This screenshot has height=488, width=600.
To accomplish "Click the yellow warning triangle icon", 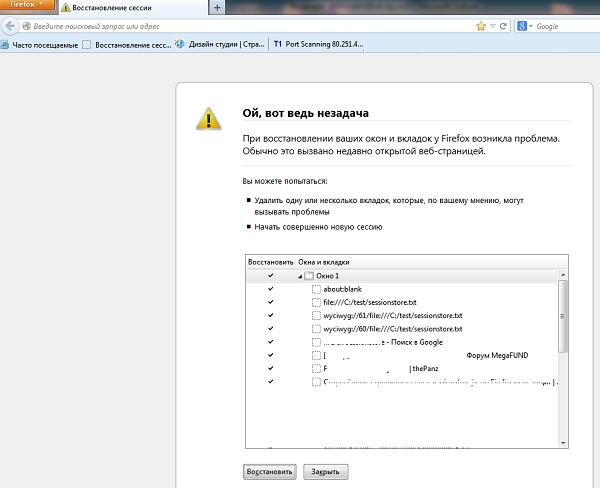I will [x=209, y=119].
